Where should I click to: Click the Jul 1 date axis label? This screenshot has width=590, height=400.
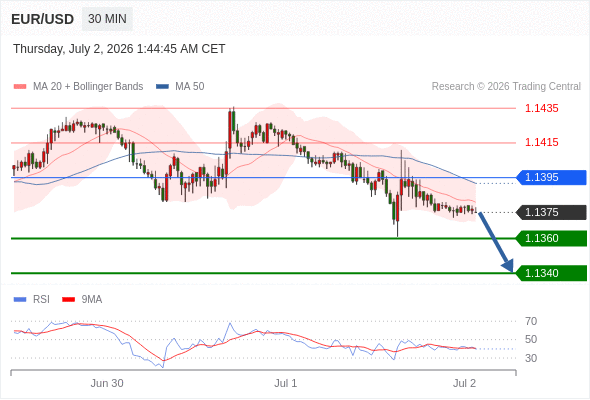[x=286, y=383]
